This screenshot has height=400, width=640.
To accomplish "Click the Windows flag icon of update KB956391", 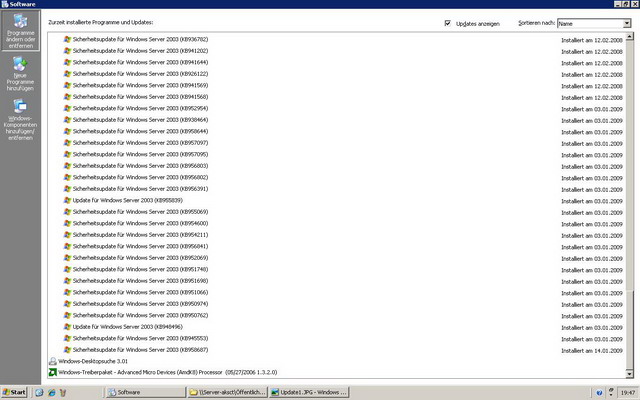I will (67, 189).
